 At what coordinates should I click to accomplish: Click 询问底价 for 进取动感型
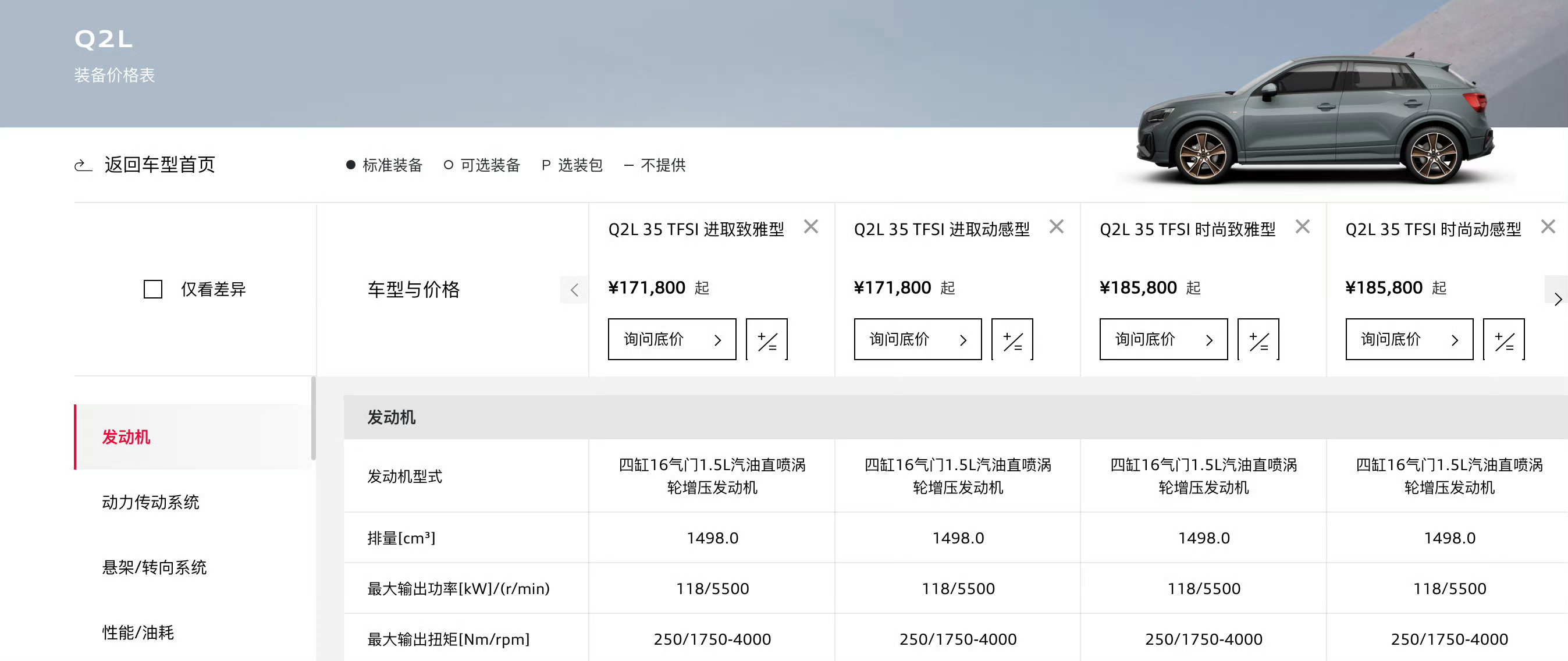coord(918,339)
